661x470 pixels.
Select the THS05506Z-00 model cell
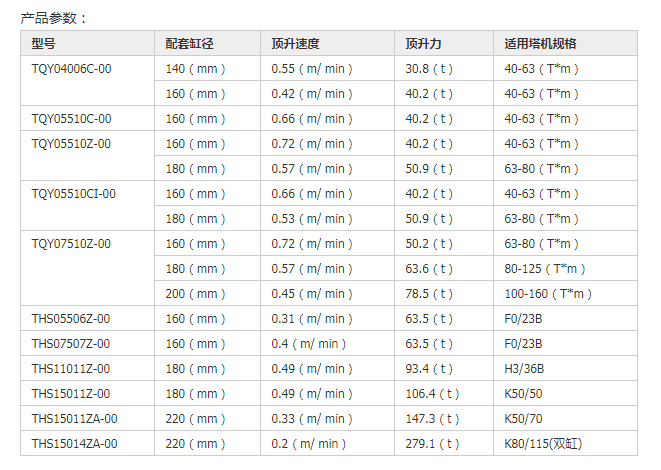click(72, 319)
